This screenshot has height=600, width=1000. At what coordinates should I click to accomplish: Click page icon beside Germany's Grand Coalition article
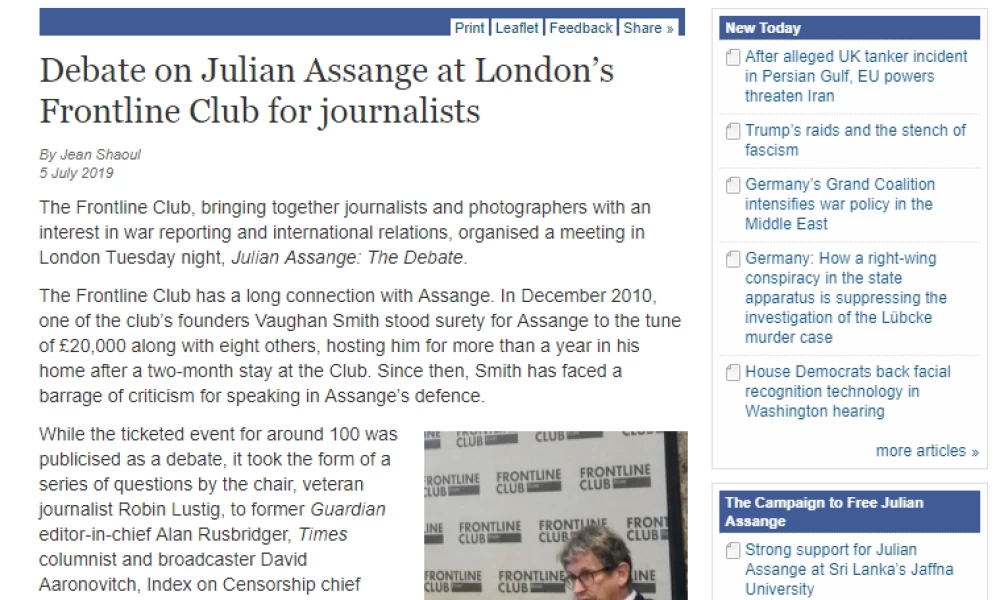(733, 186)
